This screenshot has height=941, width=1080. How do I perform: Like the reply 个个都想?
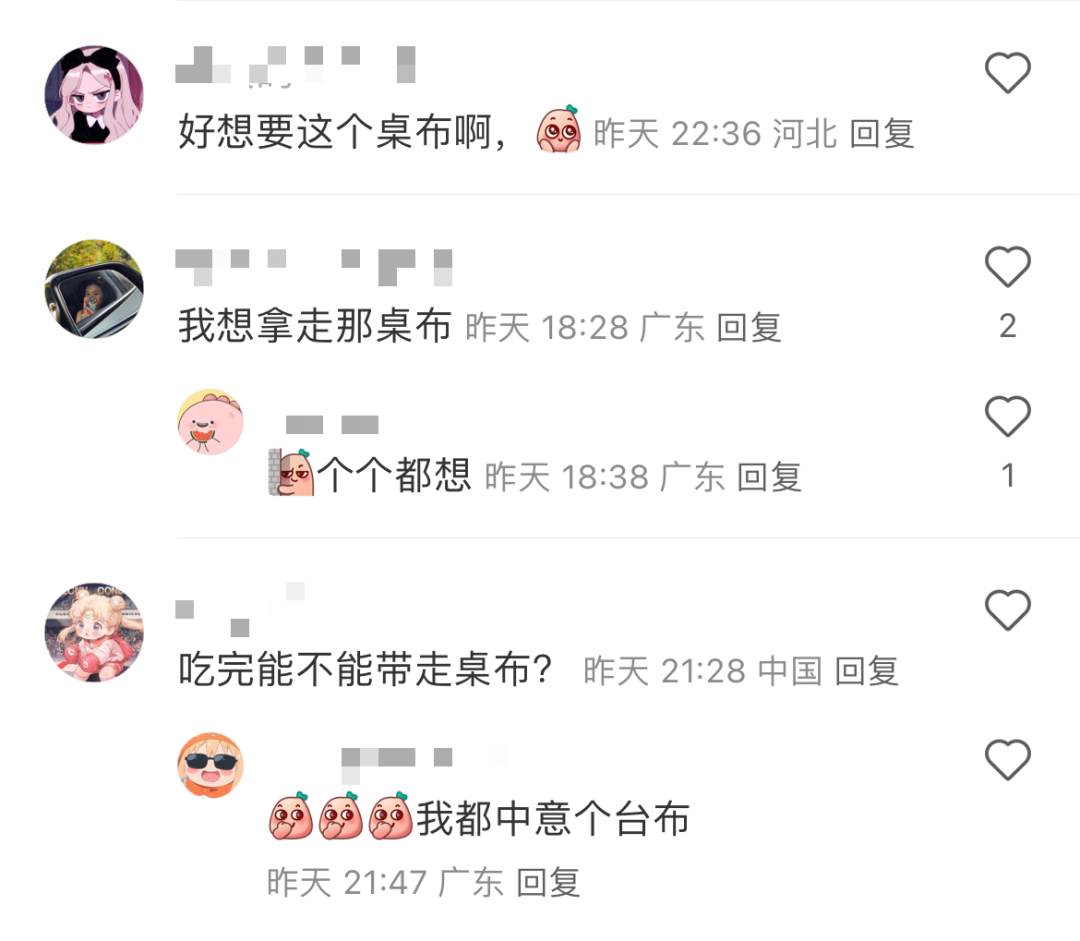click(x=1008, y=416)
